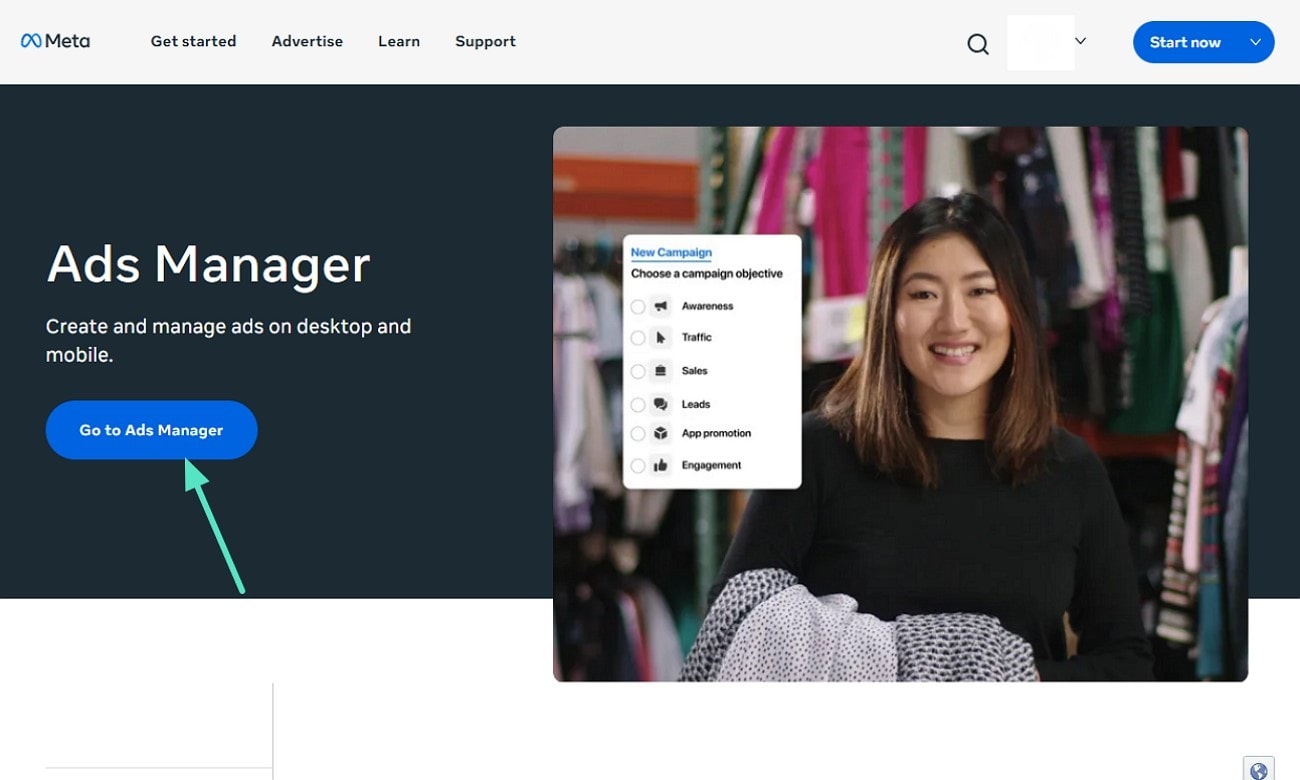This screenshot has height=780, width=1300.
Task: Select the App promotion radio button
Action: tap(638, 434)
